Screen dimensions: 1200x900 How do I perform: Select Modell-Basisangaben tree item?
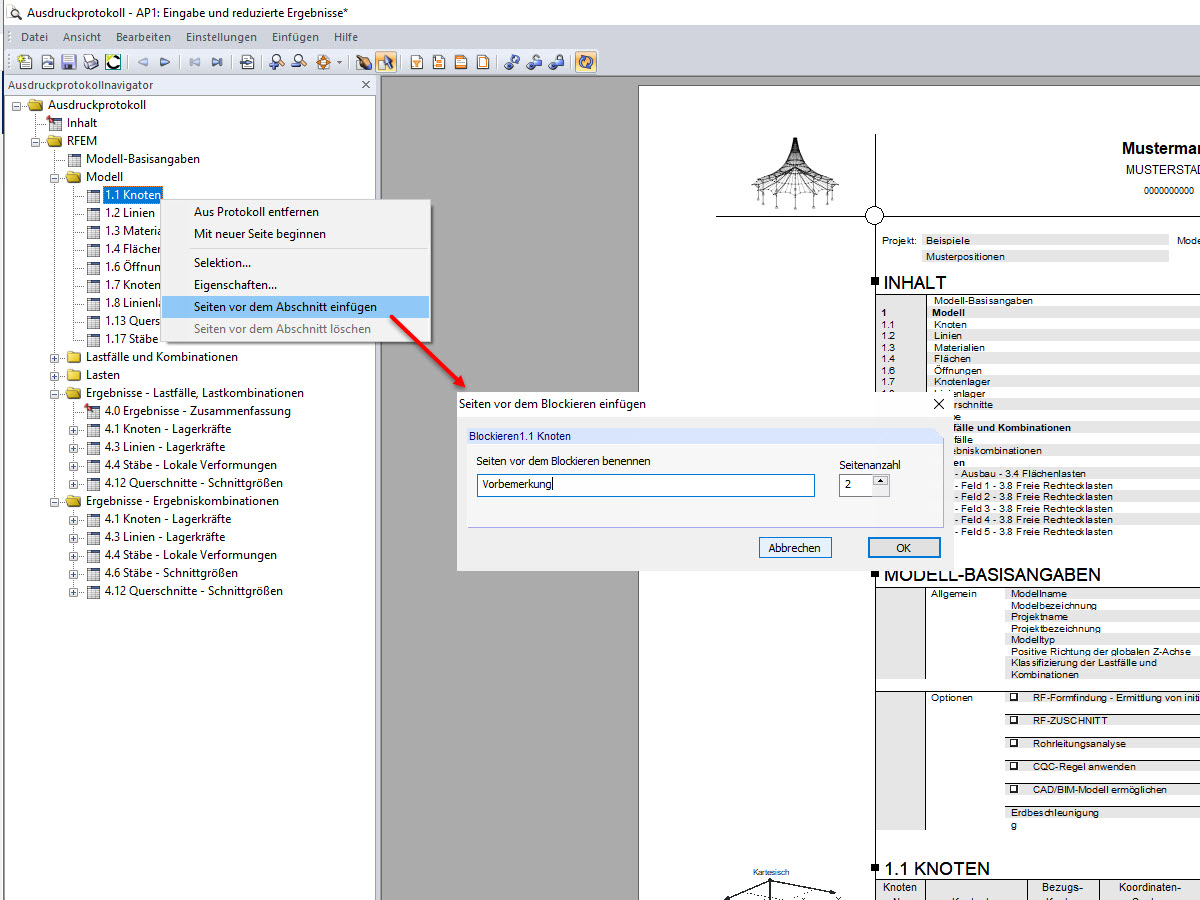click(143, 159)
